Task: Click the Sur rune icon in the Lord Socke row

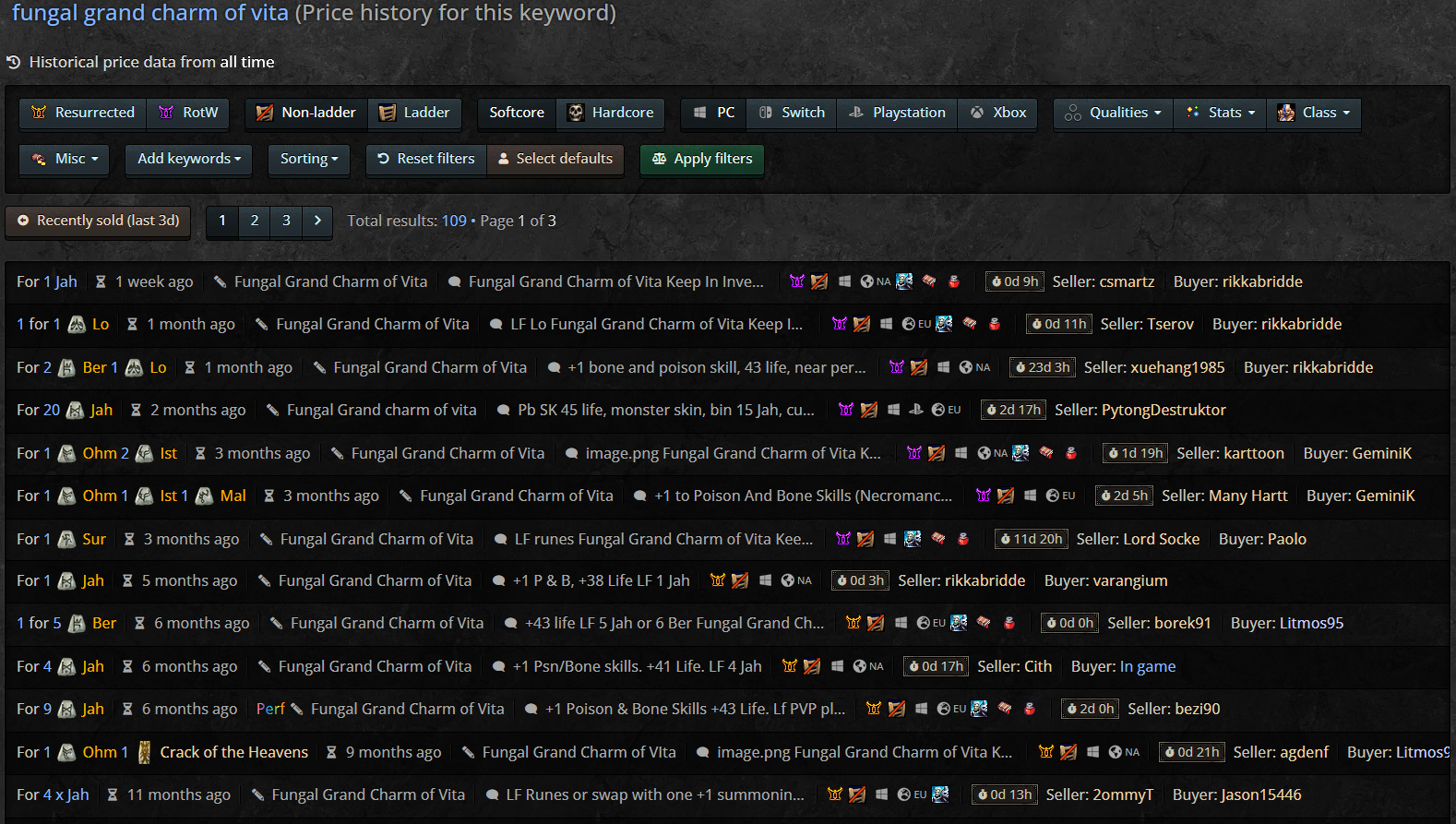Action: tap(67, 540)
